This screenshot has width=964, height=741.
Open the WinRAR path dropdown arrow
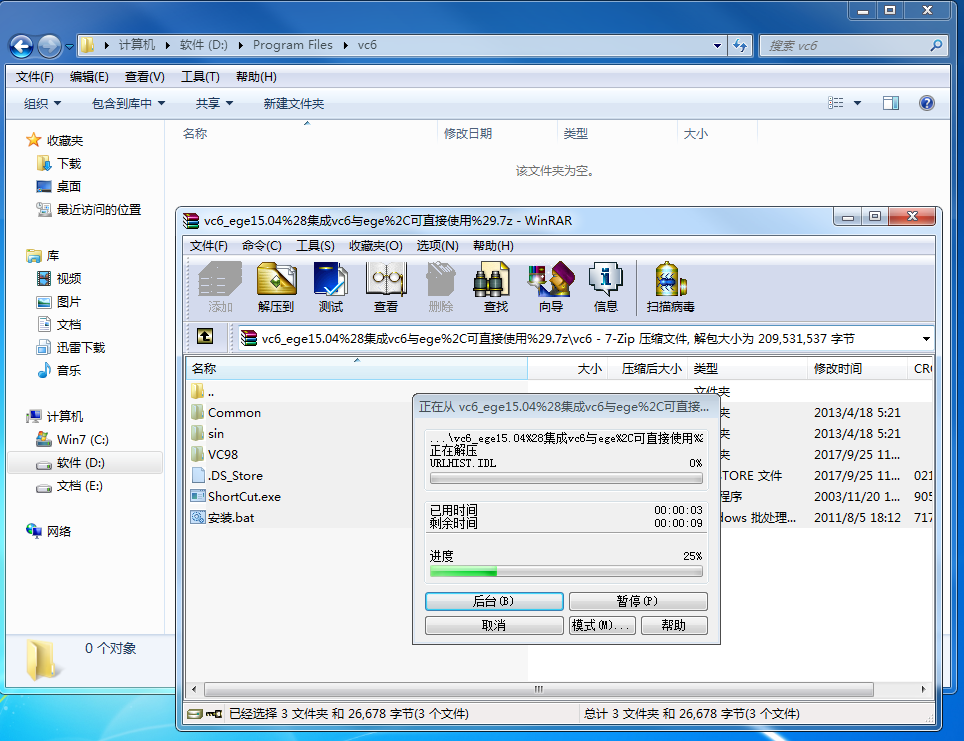coord(926,339)
